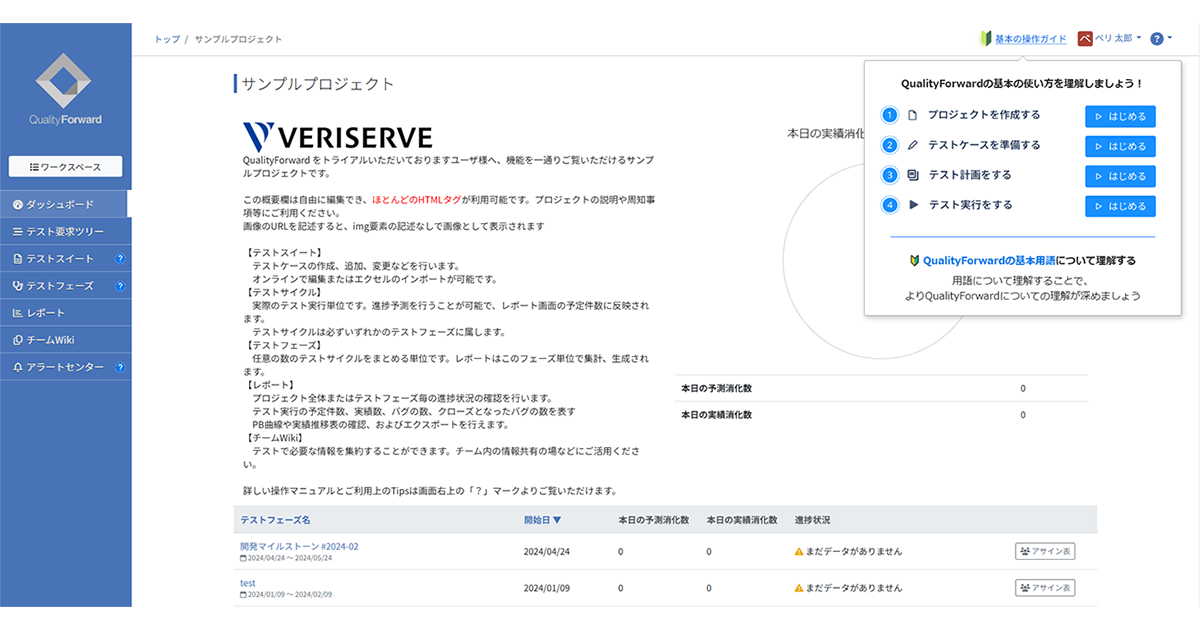Expand the question mark help dropdown
This screenshot has width=1200, height=630.
[x=1161, y=38]
